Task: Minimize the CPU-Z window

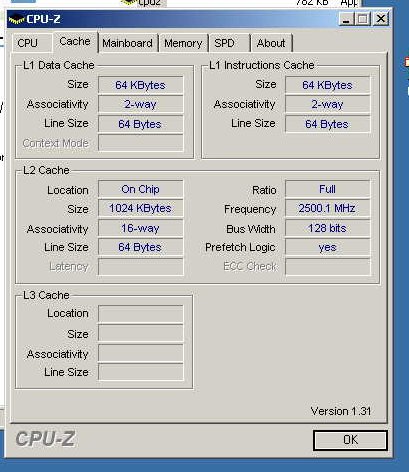Action: (x=346, y=19)
